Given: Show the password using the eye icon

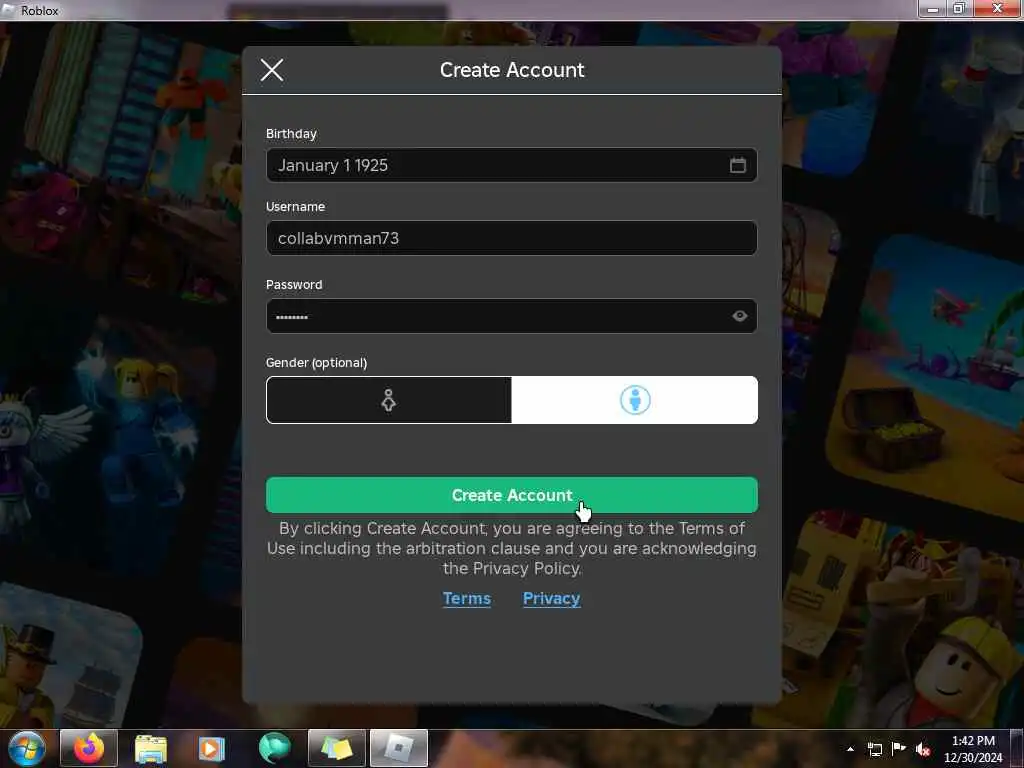Looking at the screenshot, I should (x=739, y=316).
